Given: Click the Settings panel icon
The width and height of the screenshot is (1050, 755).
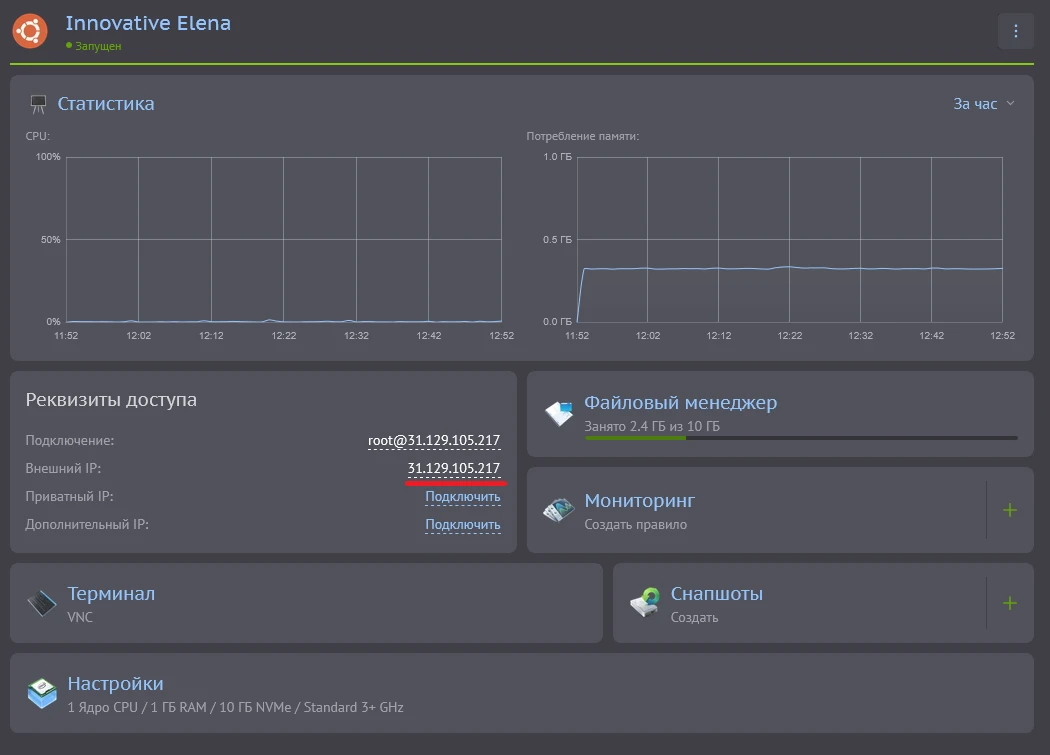Looking at the screenshot, I should point(42,694).
